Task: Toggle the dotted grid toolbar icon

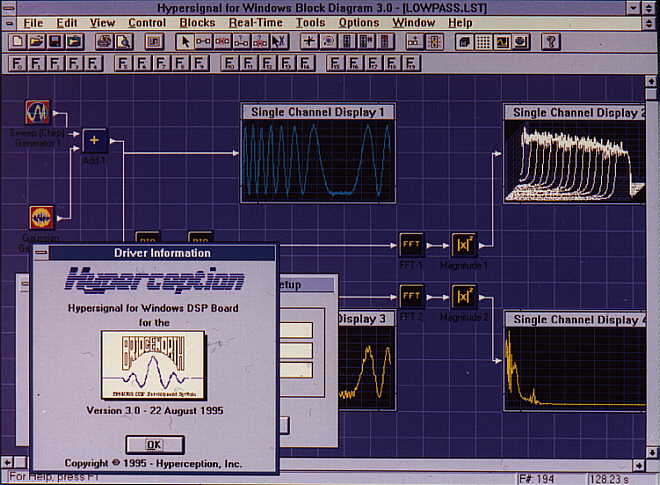Action: tap(484, 42)
